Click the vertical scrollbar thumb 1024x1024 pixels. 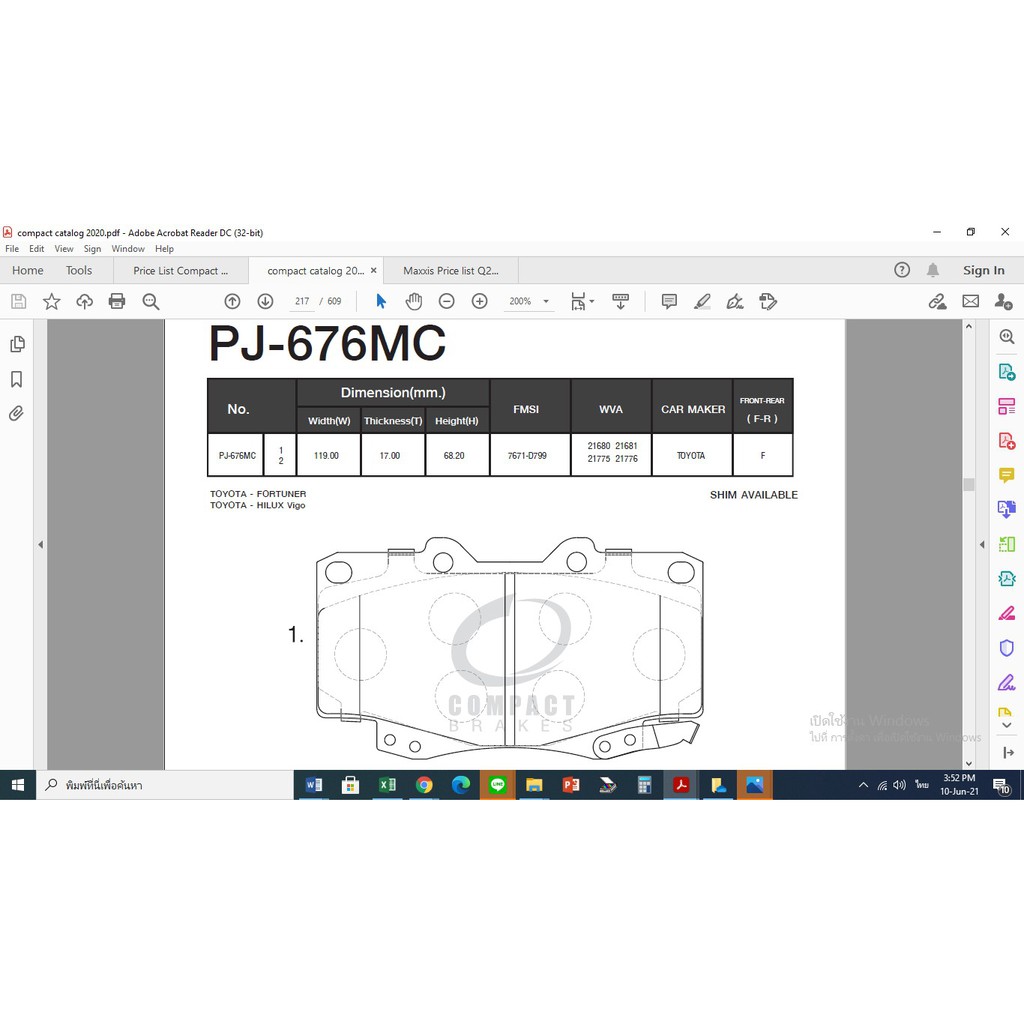(968, 484)
